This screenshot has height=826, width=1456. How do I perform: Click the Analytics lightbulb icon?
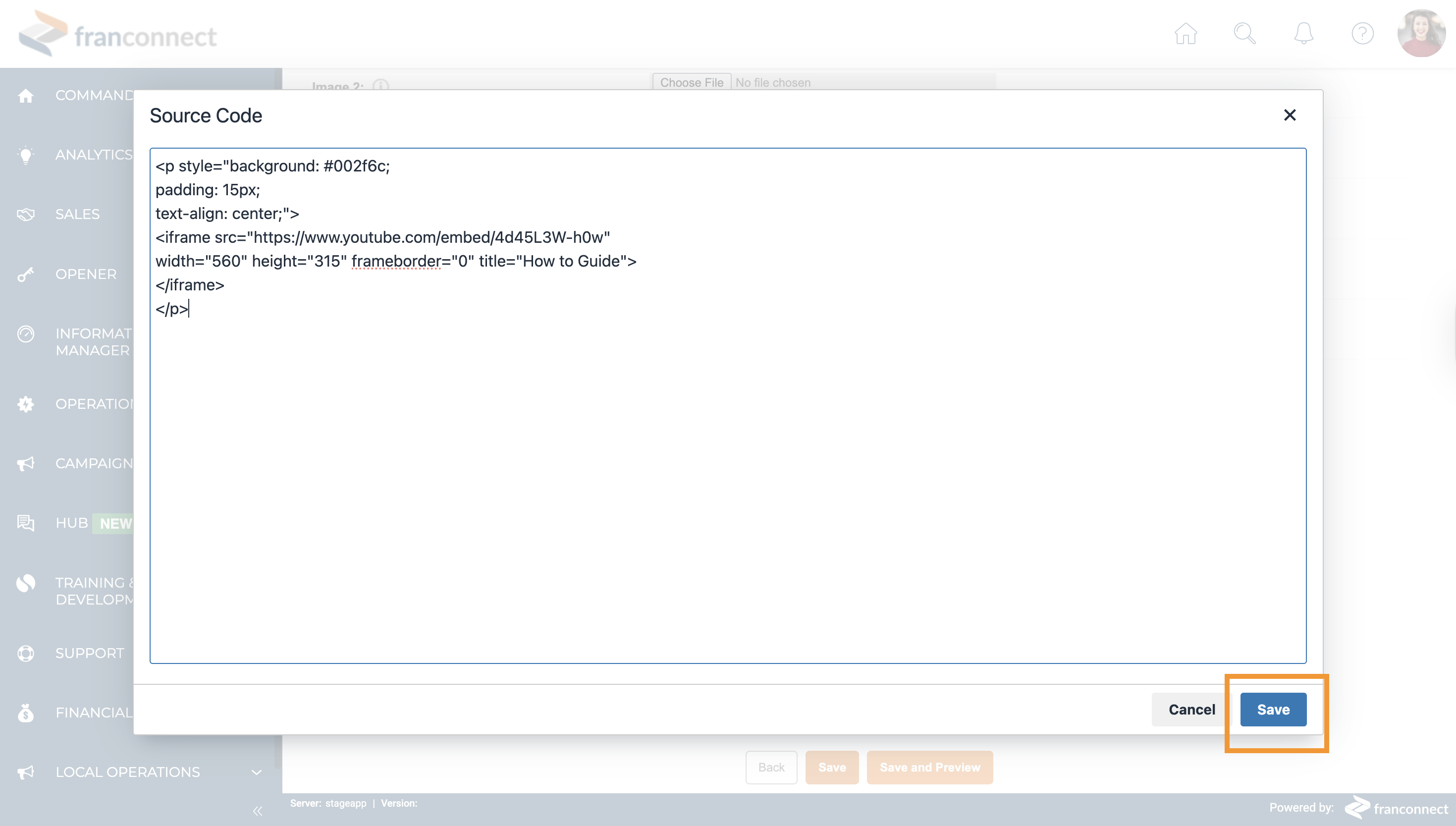point(26,155)
